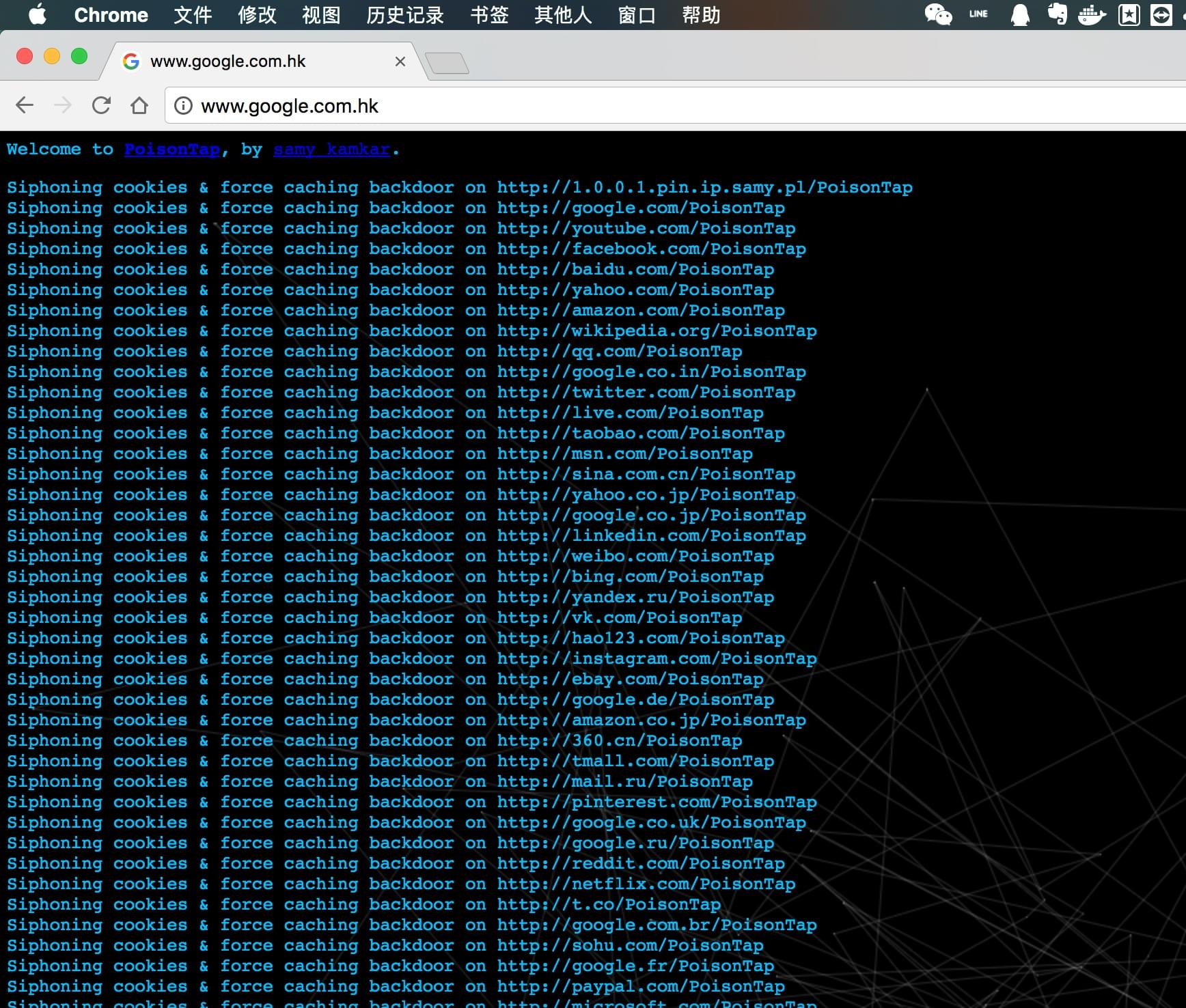Click the http://t.co/PoisonTap text
The image size is (1186, 1008).
point(609,904)
